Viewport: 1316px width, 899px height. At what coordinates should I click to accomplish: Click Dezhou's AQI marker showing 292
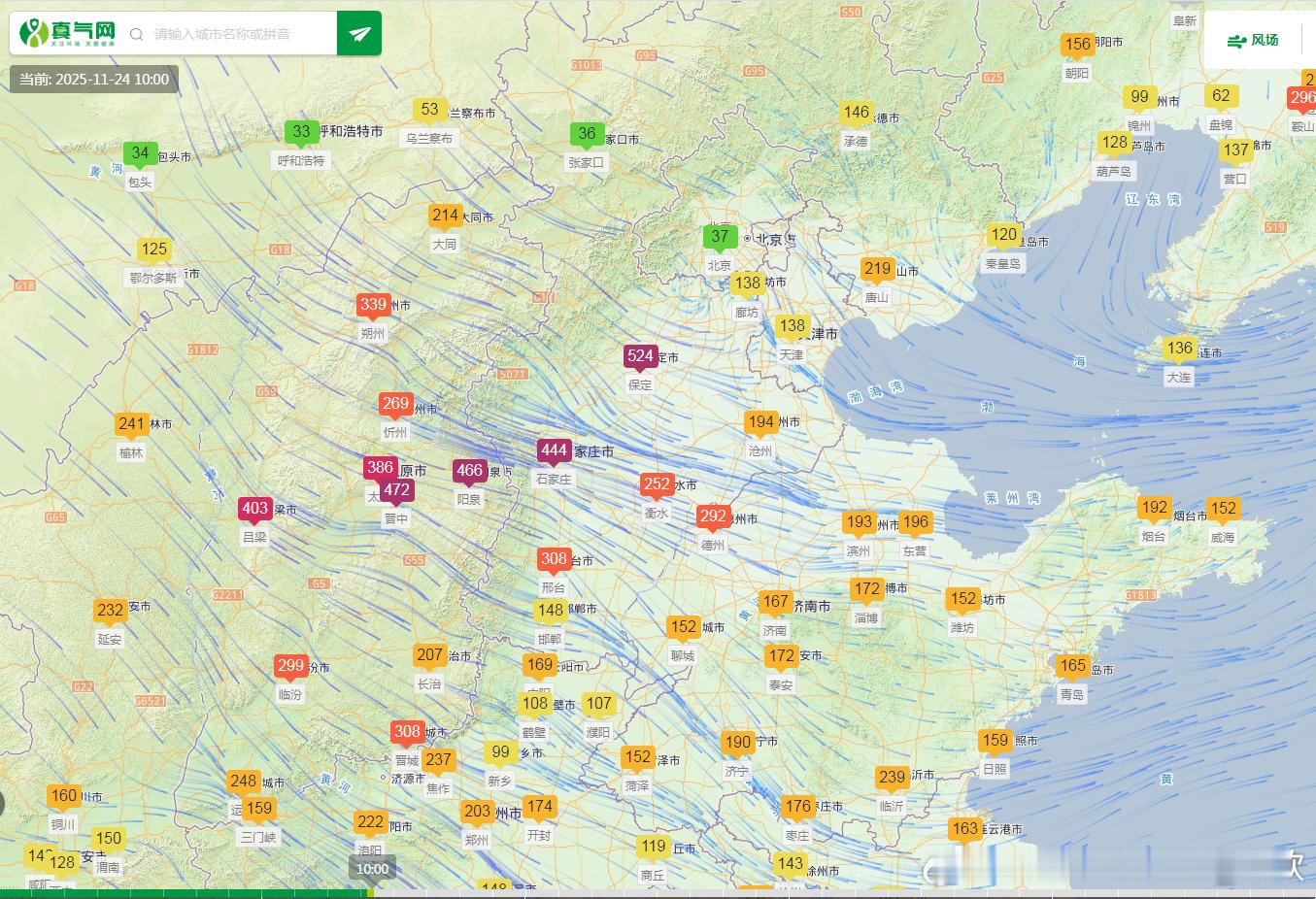pos(713,518)
